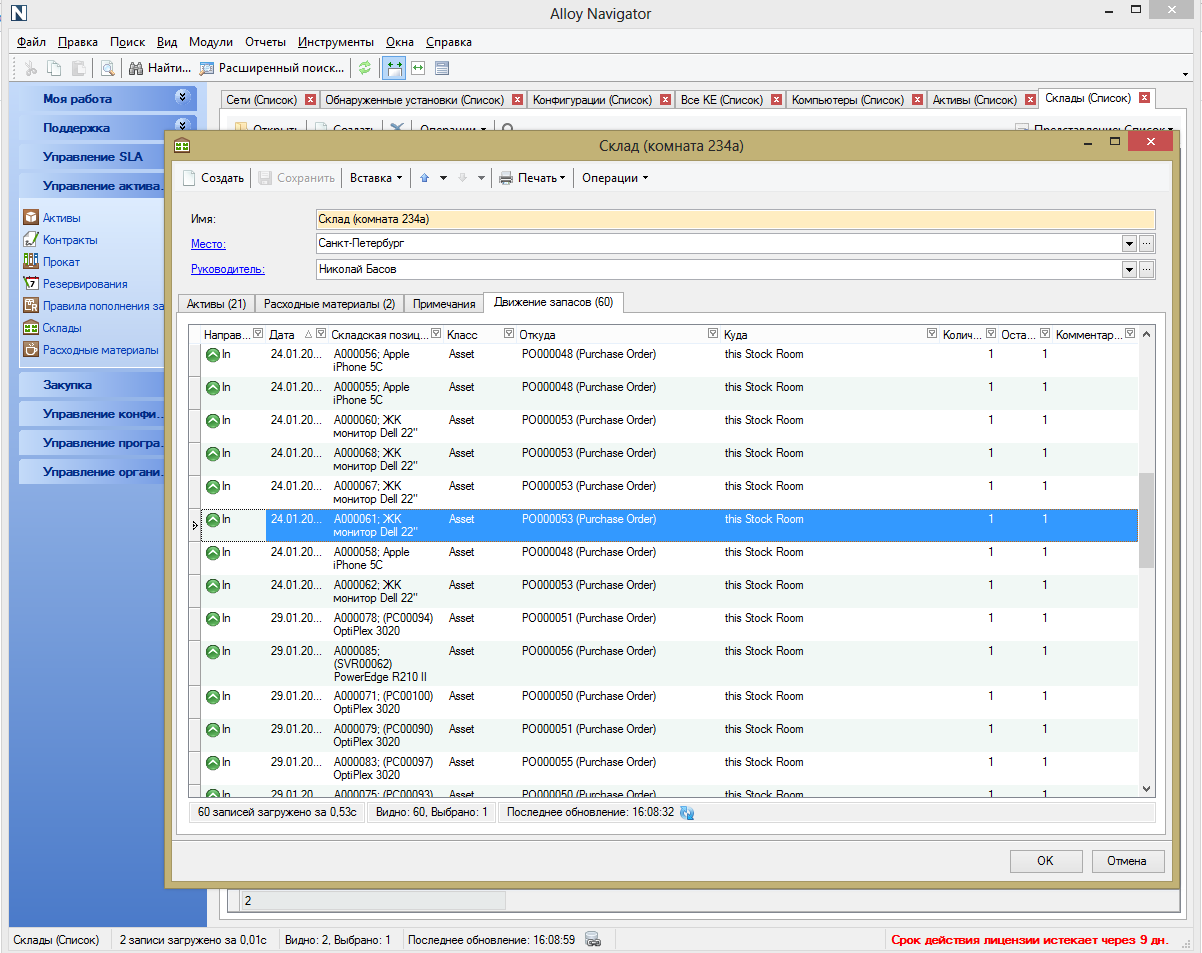The height and width of the screenshot is (953, 1202).
Task: Click the Дата column header sort arrow
Action: pos(308,334)
